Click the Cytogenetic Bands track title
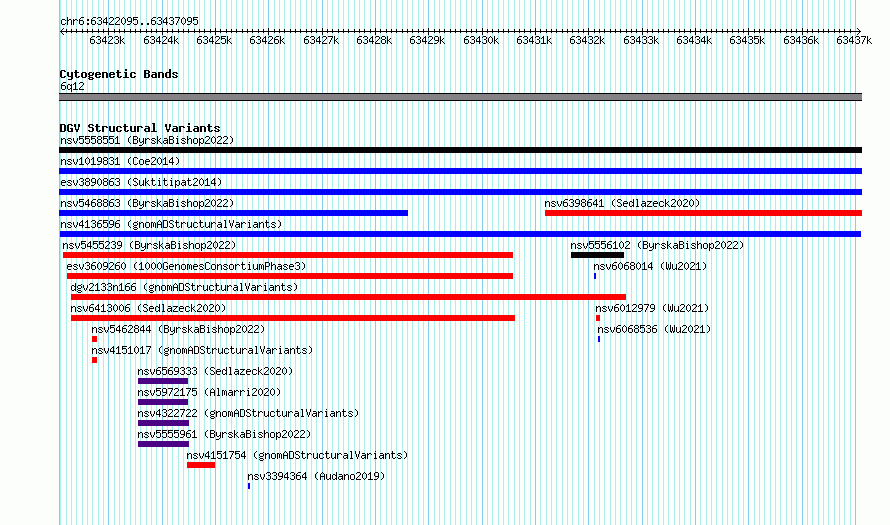Image resolution: width=890 pixels, height=525 pixels. tap(119, 74)
